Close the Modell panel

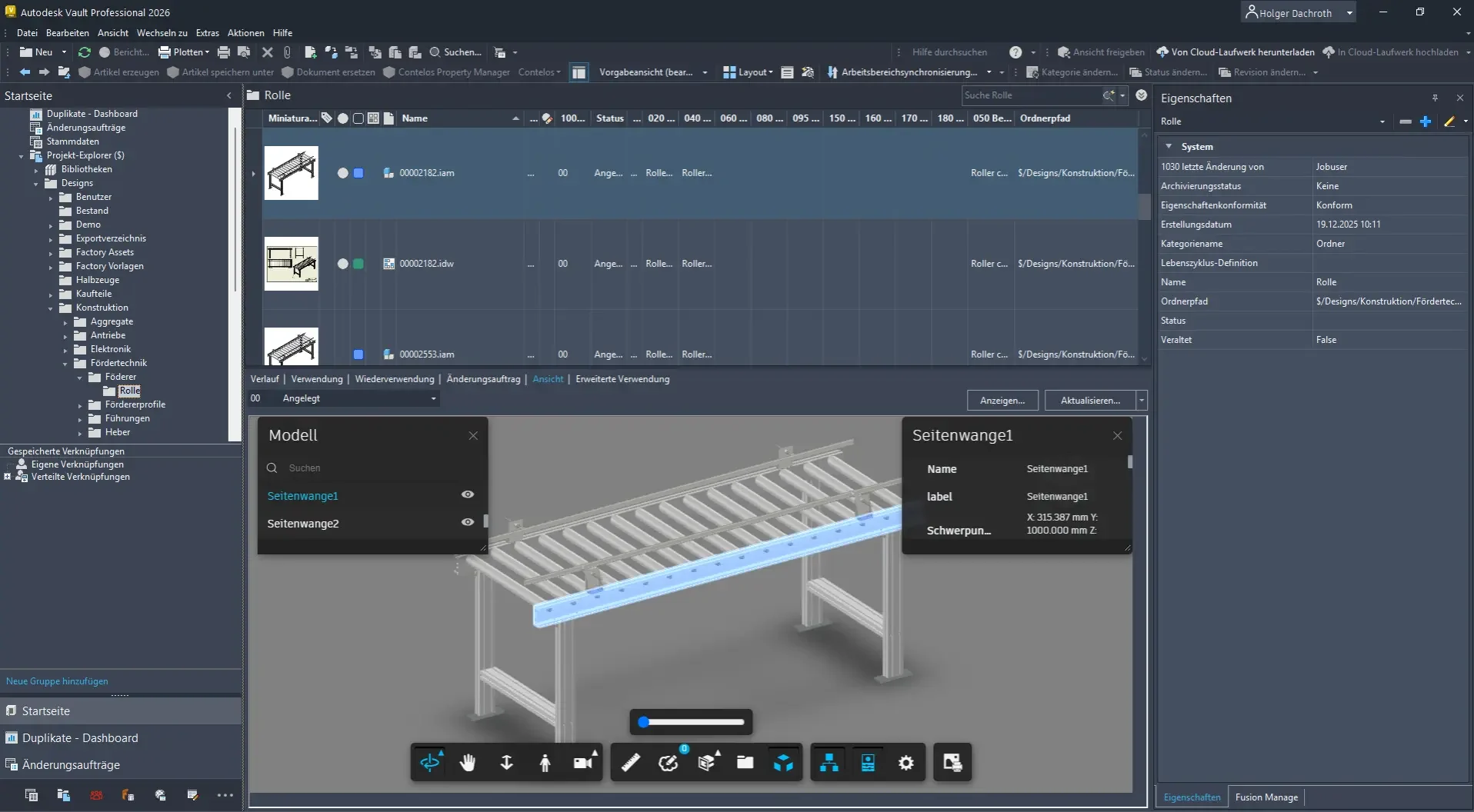473,435
